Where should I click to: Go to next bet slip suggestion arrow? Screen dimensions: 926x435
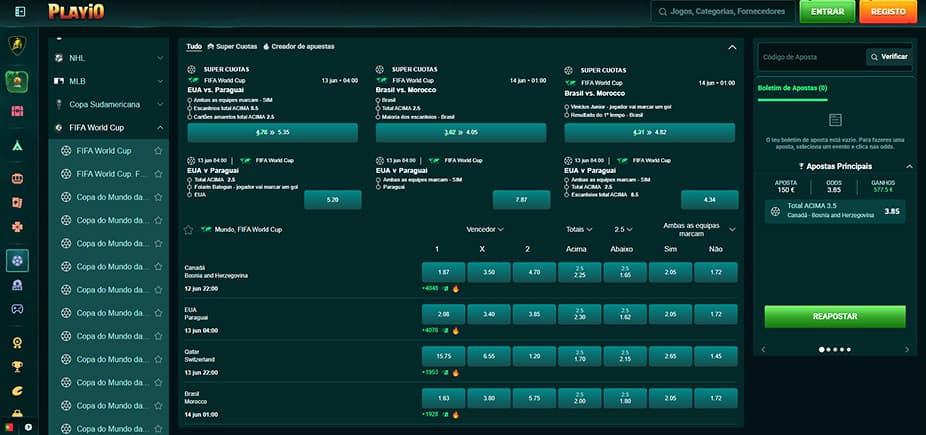click(907, 349)
